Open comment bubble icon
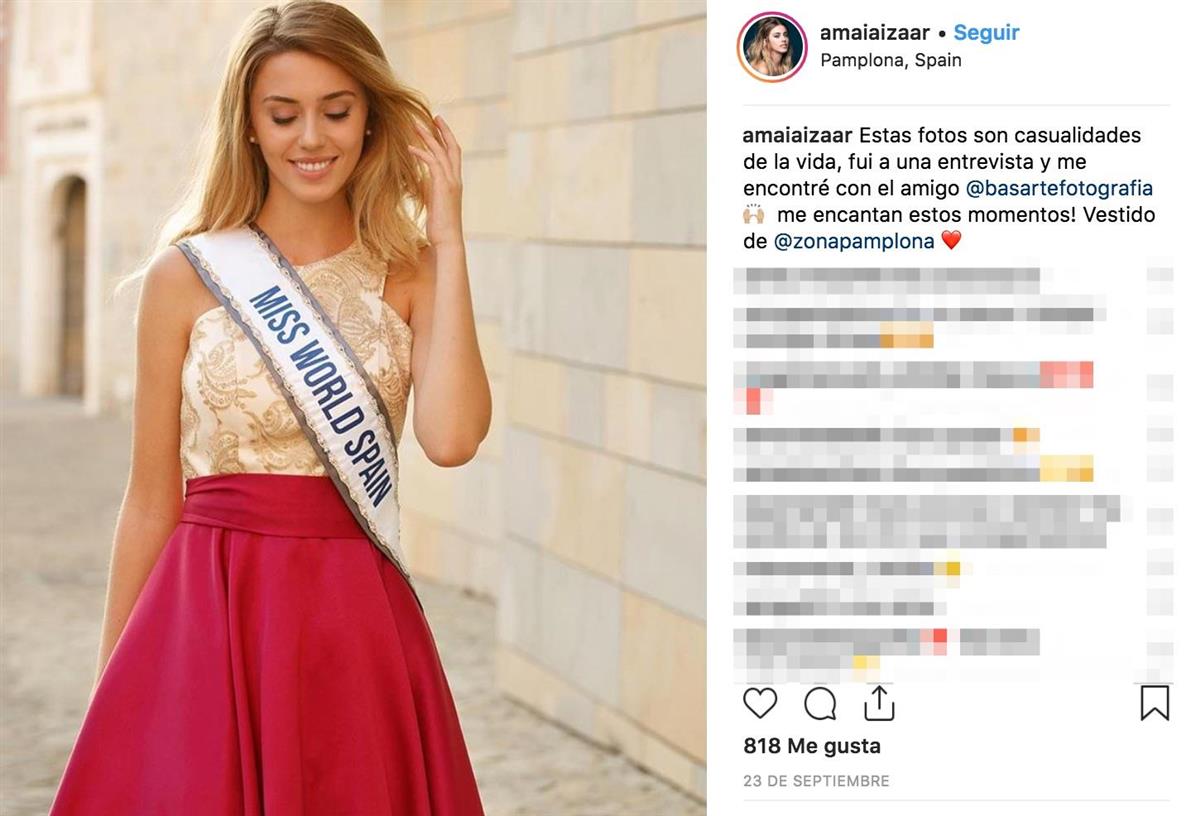 tap(820, 704)
